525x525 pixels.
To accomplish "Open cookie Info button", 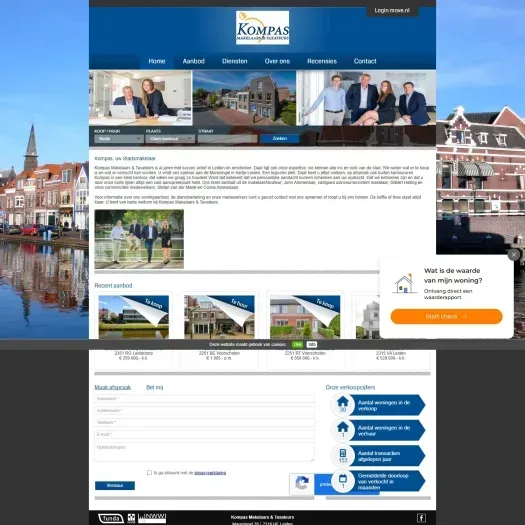I will click(312, 345).
